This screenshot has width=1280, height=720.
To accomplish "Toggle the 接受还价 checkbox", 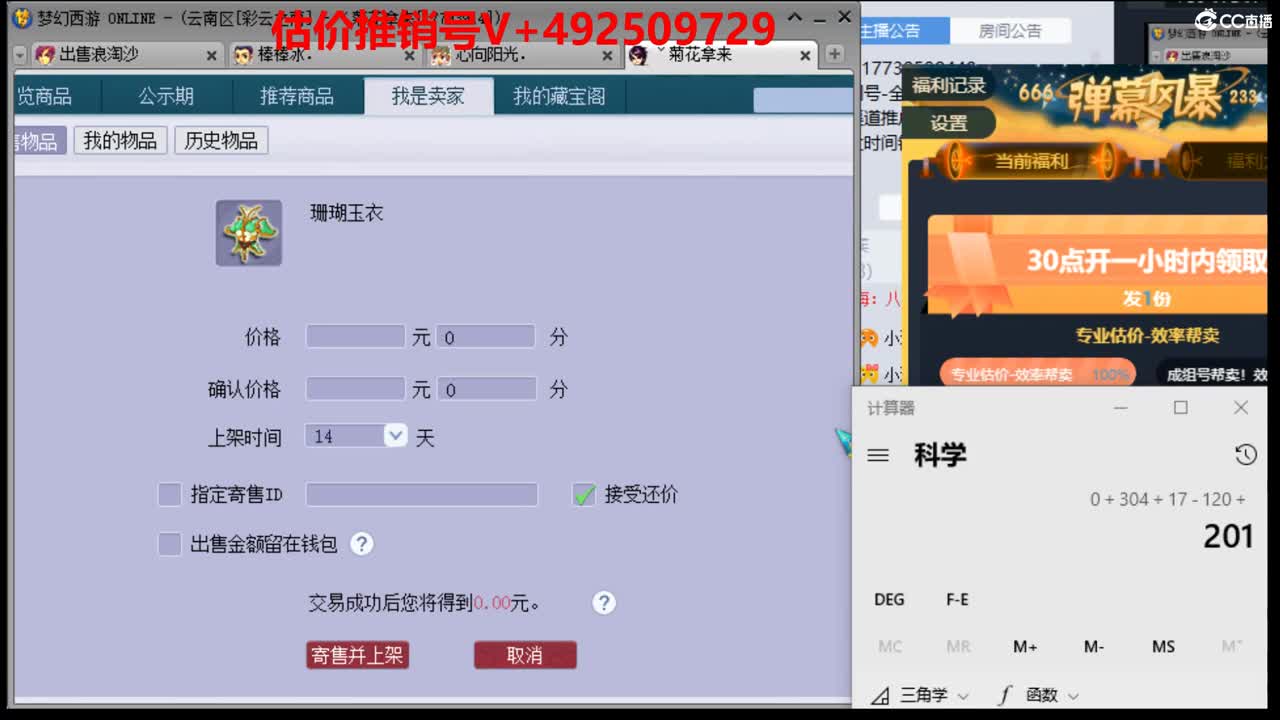I will (585, 494).
